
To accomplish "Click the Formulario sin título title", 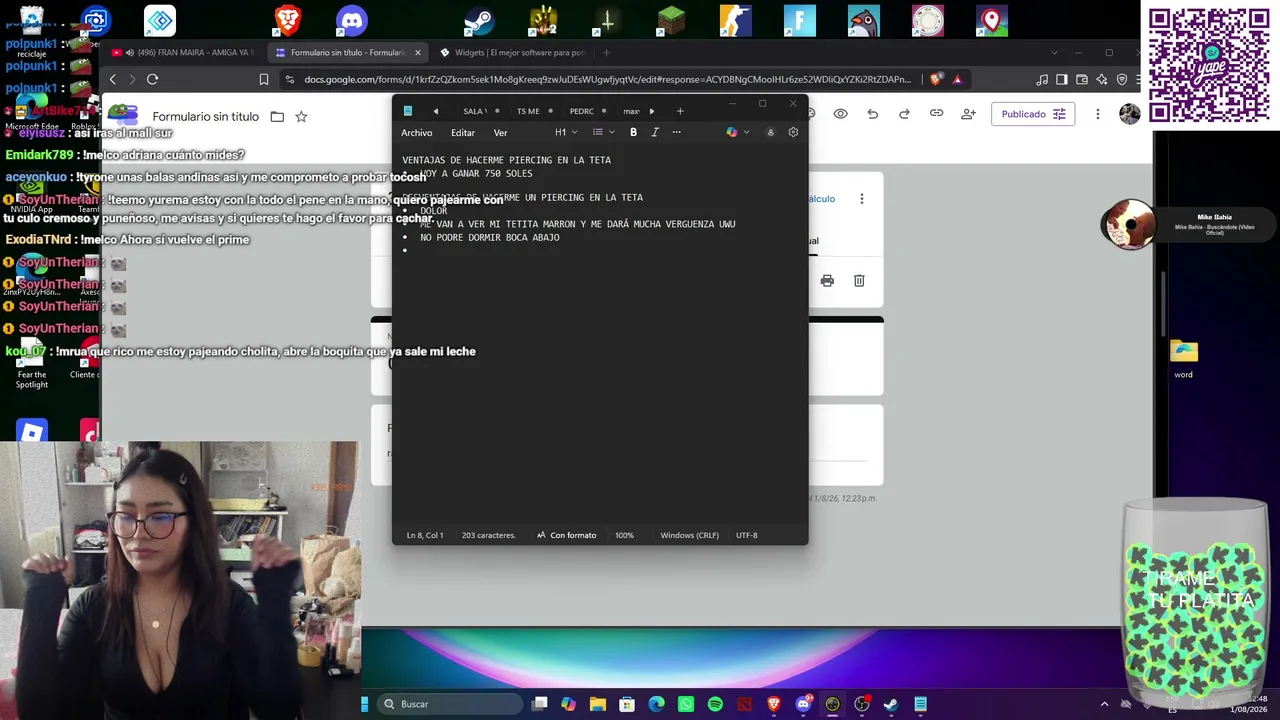I will tap(205, 116).
